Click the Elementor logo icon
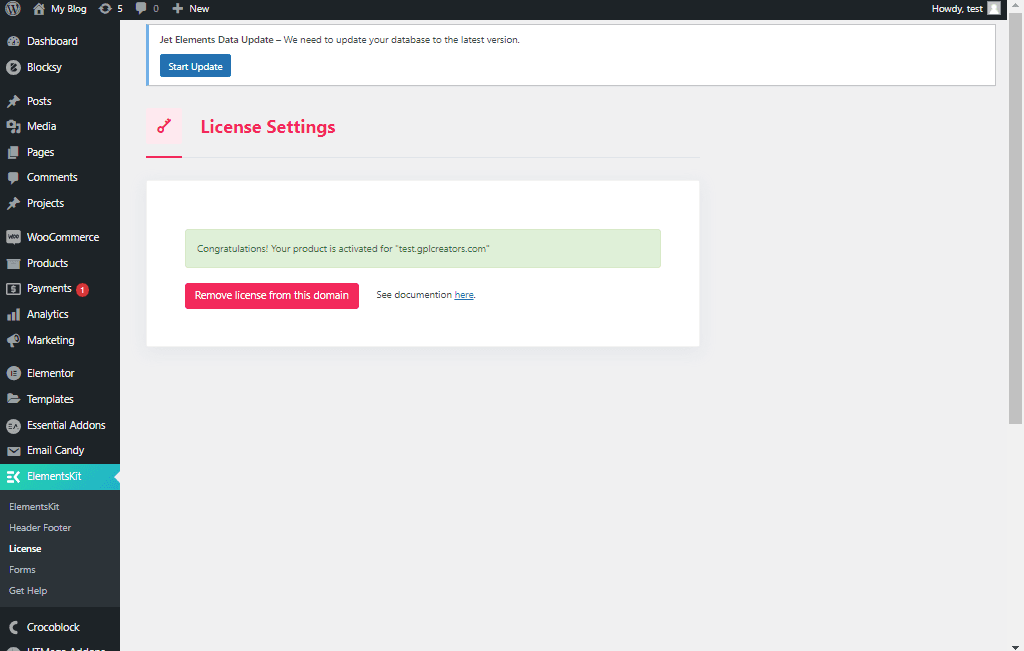The height and width of the screenshot is (651, 1024). tap(13, 373)
